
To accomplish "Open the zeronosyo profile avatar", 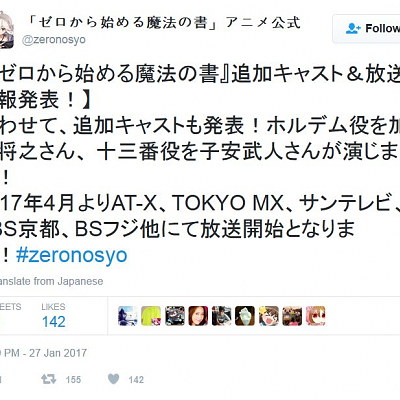I will pyautogui.click(x=7, y=30).
